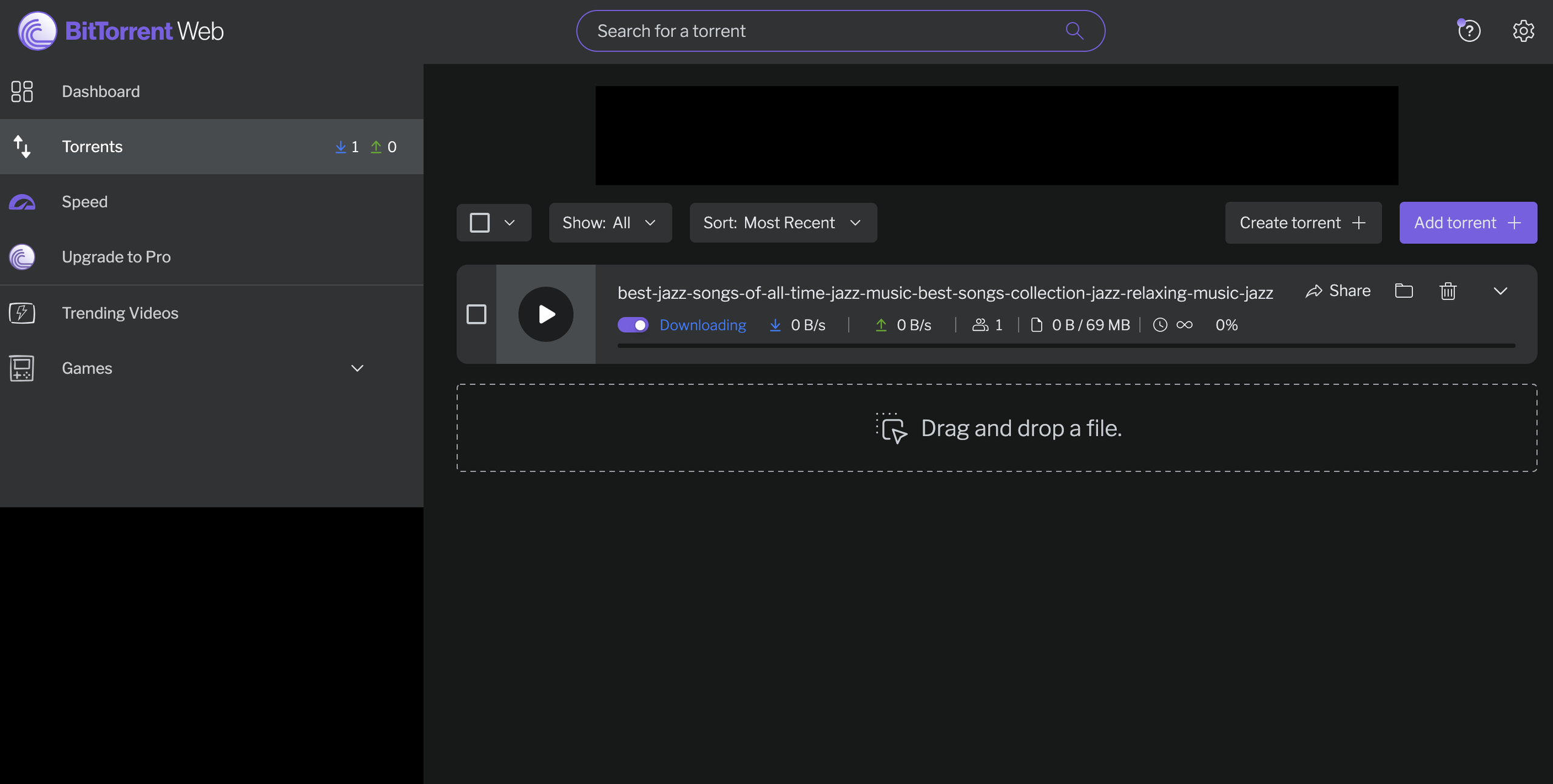The height and width of the screenshot is (784, 1553).
Task: Go to Dashboard in the sidebar
Action: 101,92
